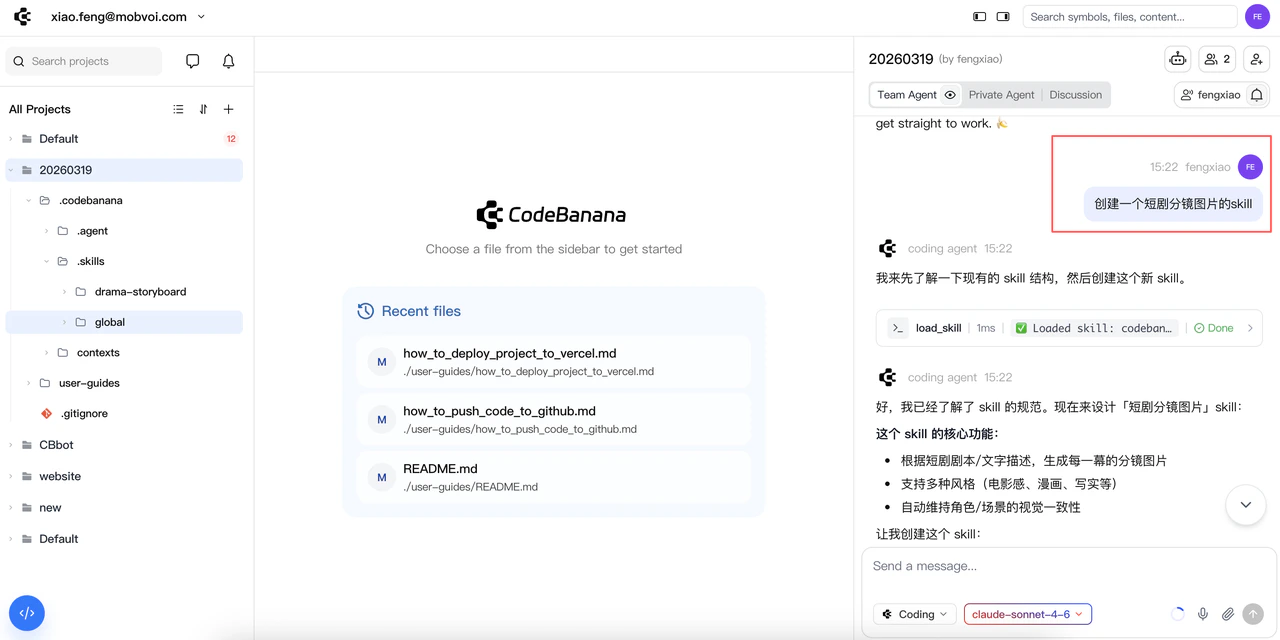
Task: Click the fengxiao user button
Action: click(x=1211, y=95)
